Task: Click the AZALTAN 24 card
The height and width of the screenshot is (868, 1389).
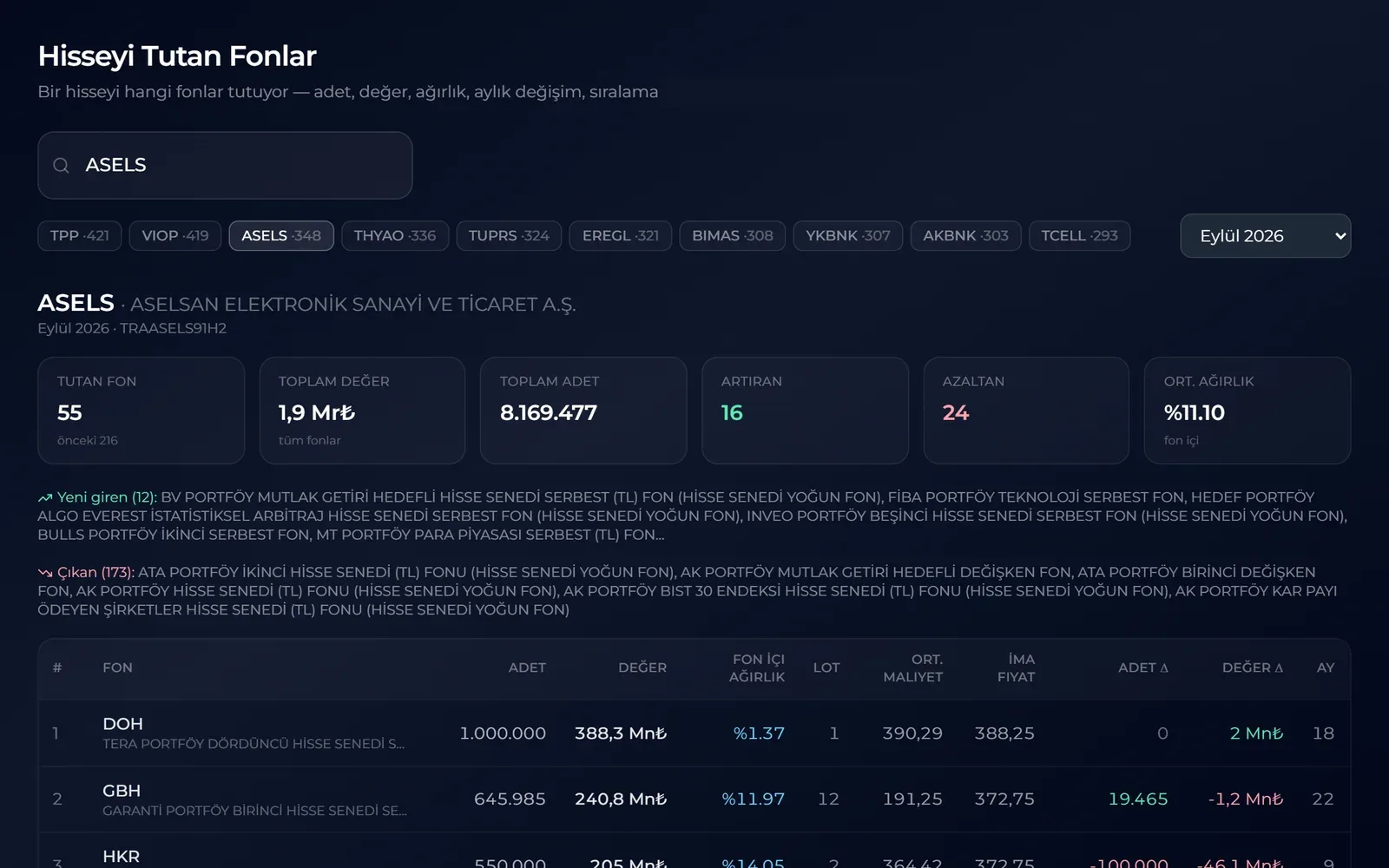Action: tap(1026, 411)
